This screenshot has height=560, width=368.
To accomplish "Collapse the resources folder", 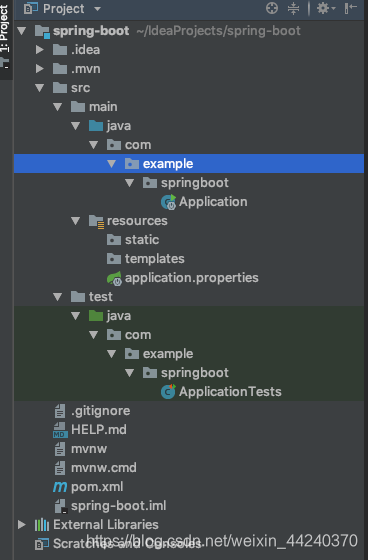I will pyautogui.click(x=75, y=221).
